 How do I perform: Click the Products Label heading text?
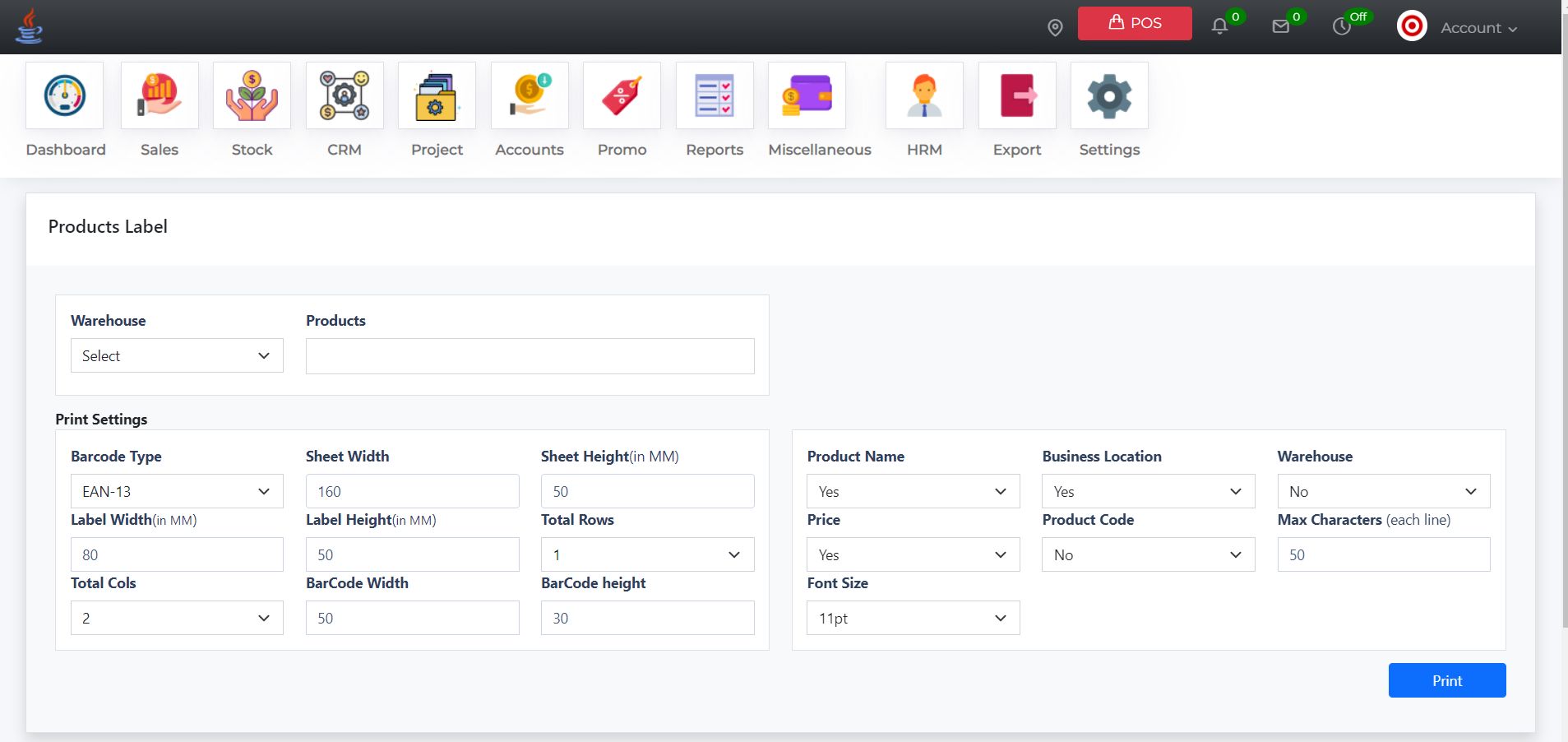(108, 226)
